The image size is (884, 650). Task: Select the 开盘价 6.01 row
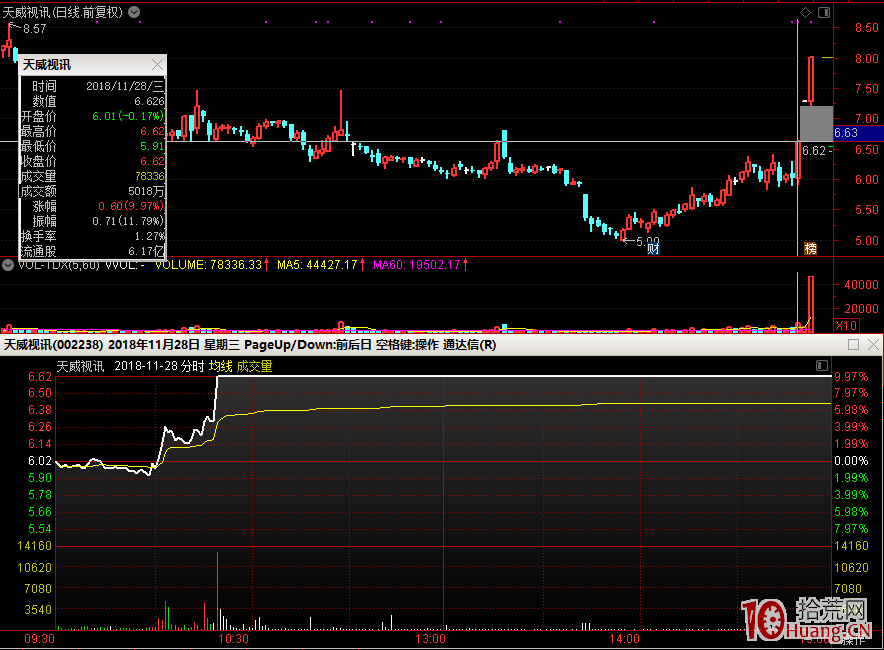92,116
